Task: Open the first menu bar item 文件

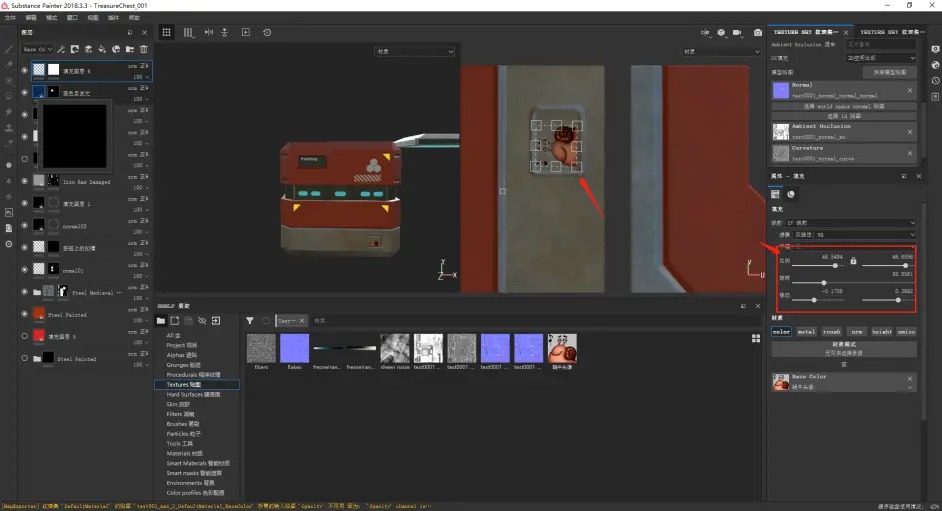Action: (x=10, y=17)
